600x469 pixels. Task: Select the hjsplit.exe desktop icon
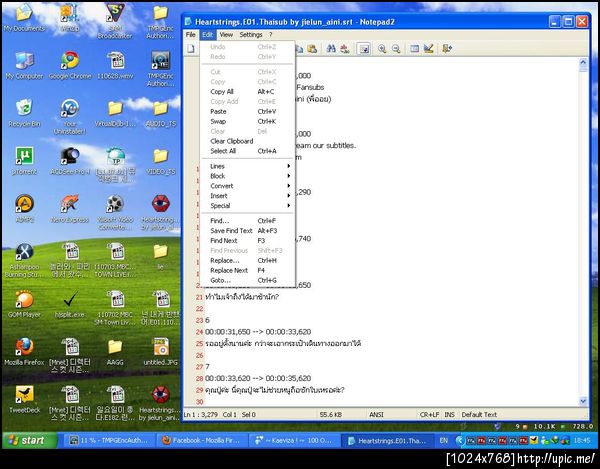click(x=70, y=303)
